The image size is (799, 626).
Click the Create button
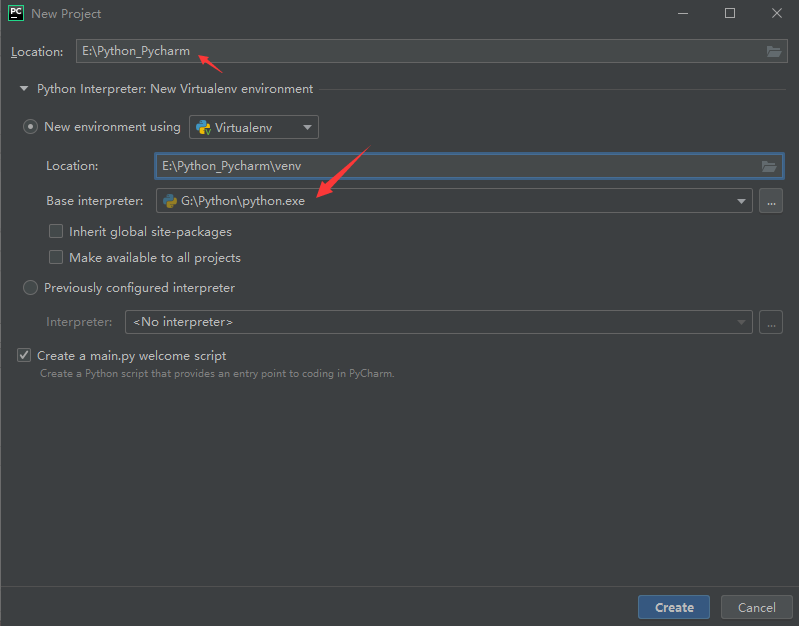click(674, 607)
